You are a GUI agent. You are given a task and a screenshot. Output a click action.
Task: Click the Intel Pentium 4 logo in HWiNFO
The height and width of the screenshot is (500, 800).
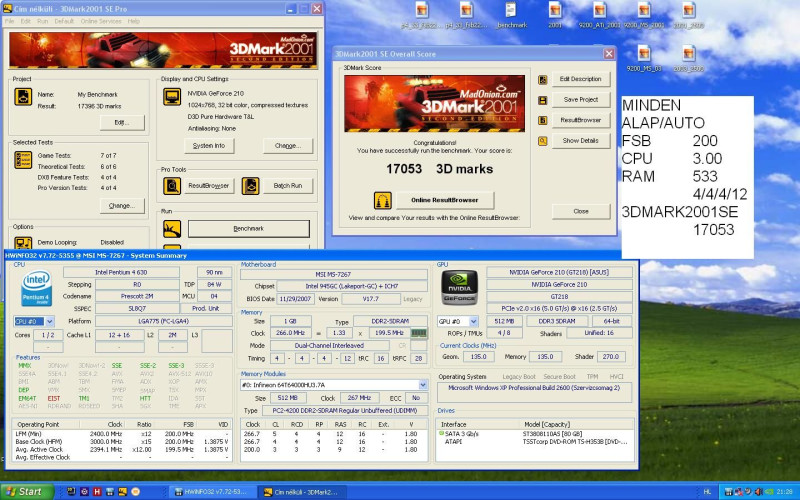pos(36,288)
